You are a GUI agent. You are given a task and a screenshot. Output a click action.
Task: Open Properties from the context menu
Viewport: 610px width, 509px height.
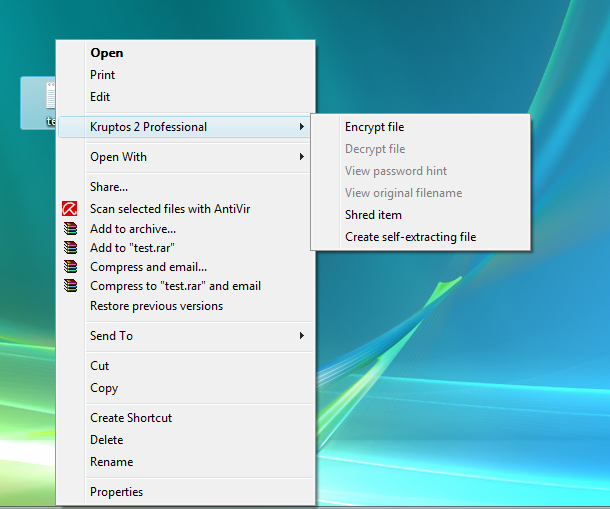click(185, 492)
